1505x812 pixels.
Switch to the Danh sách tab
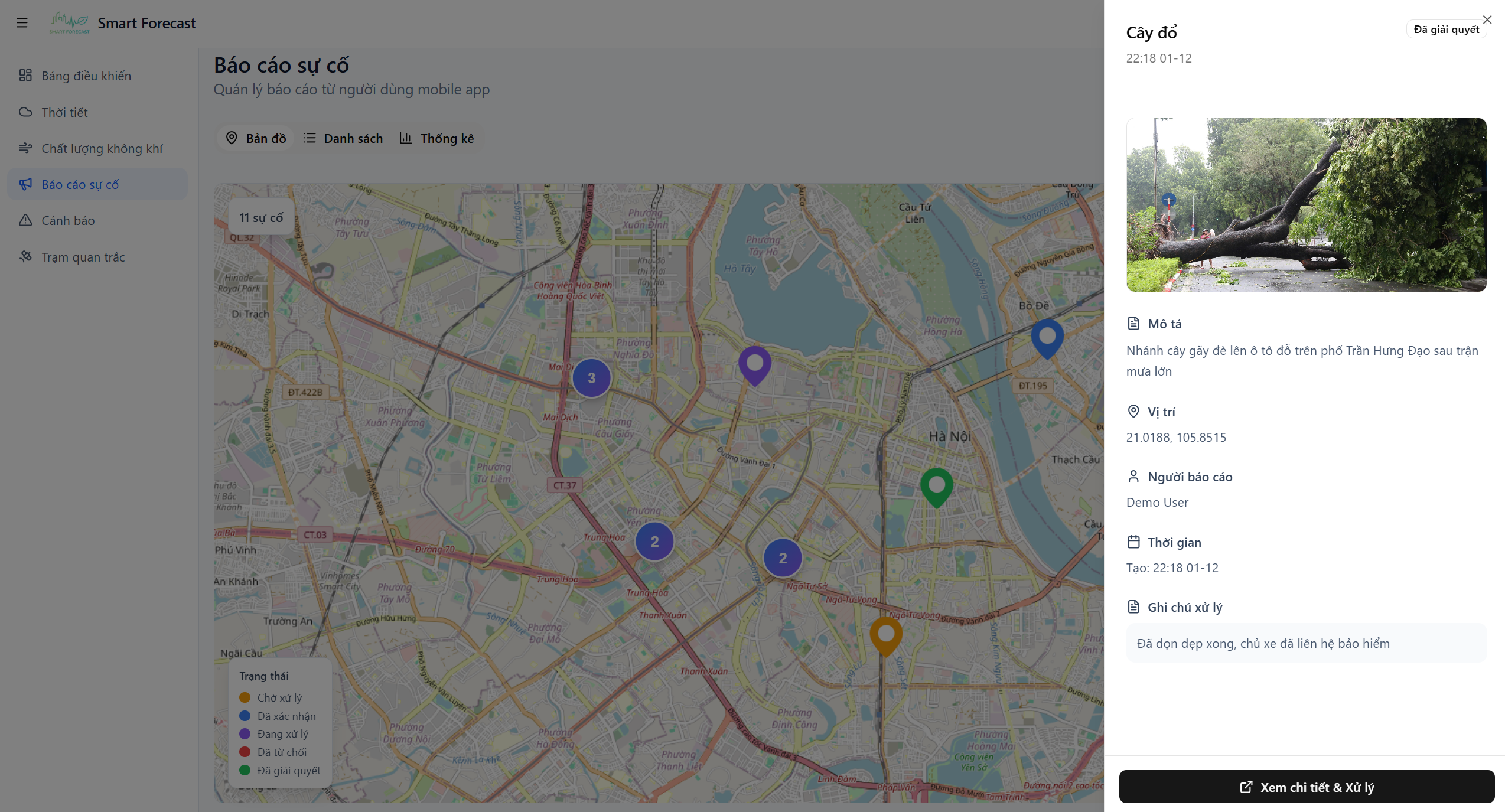click(343, 138)
